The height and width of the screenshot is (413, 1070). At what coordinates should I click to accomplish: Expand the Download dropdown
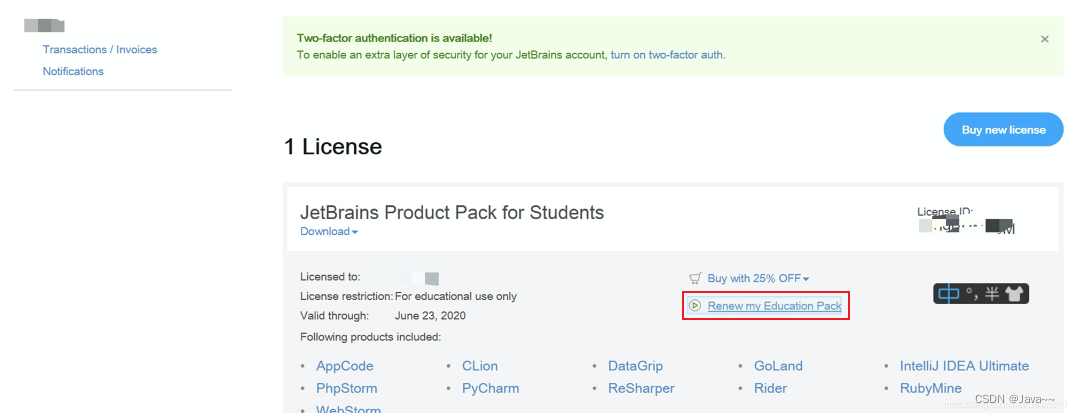tap(329, 232)
